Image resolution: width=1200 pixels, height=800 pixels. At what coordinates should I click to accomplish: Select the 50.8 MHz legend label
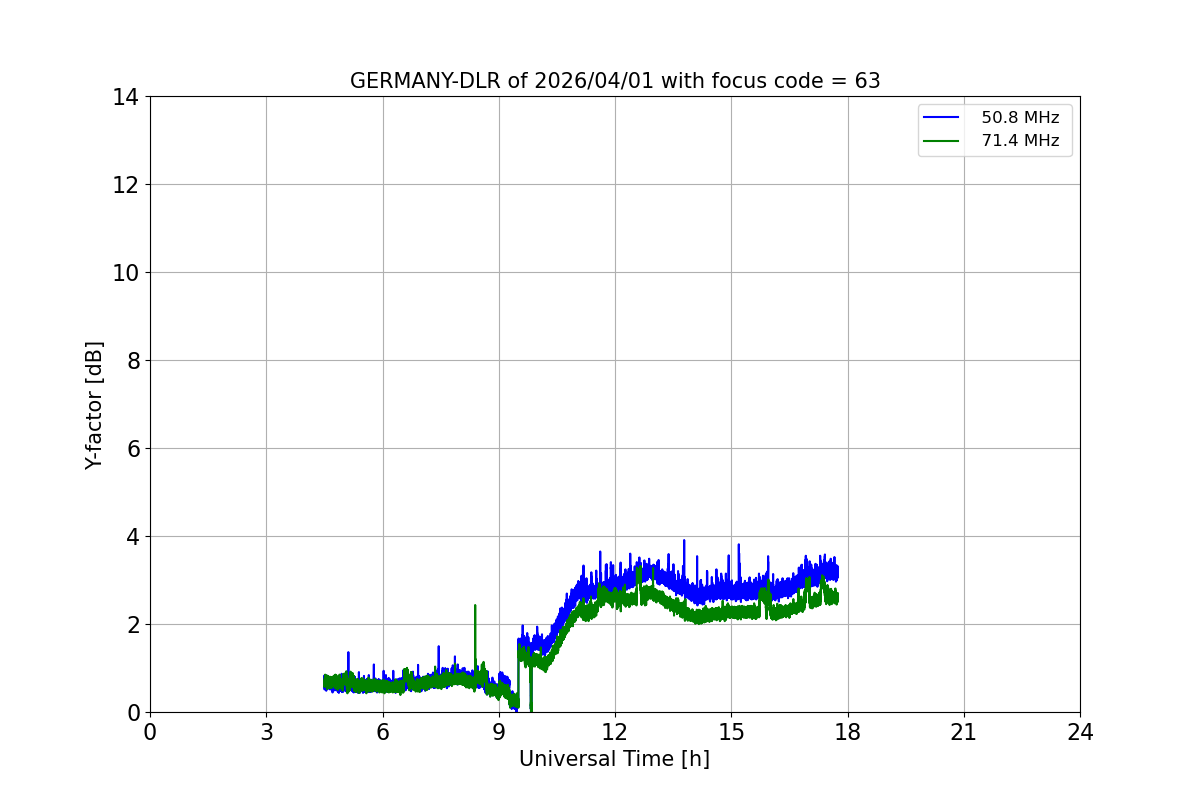1020,118
